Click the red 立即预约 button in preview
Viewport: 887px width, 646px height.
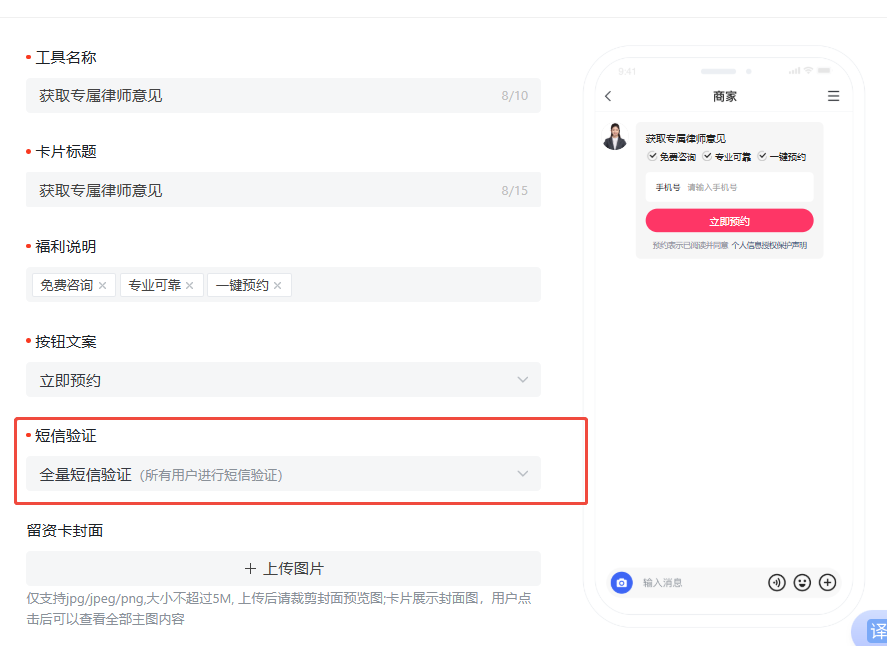click(728, 221)
